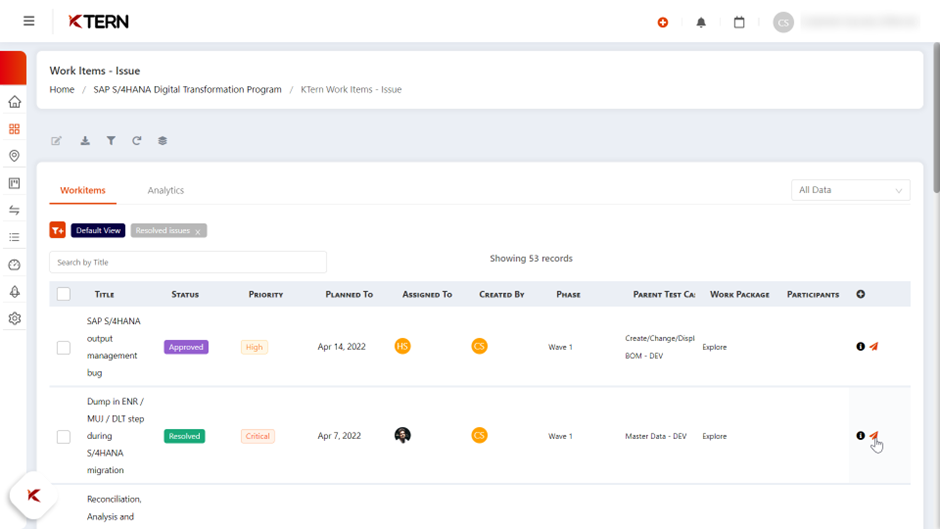
Task: Click the page vertical scrollbar
Action: click(x=936, y=120)
